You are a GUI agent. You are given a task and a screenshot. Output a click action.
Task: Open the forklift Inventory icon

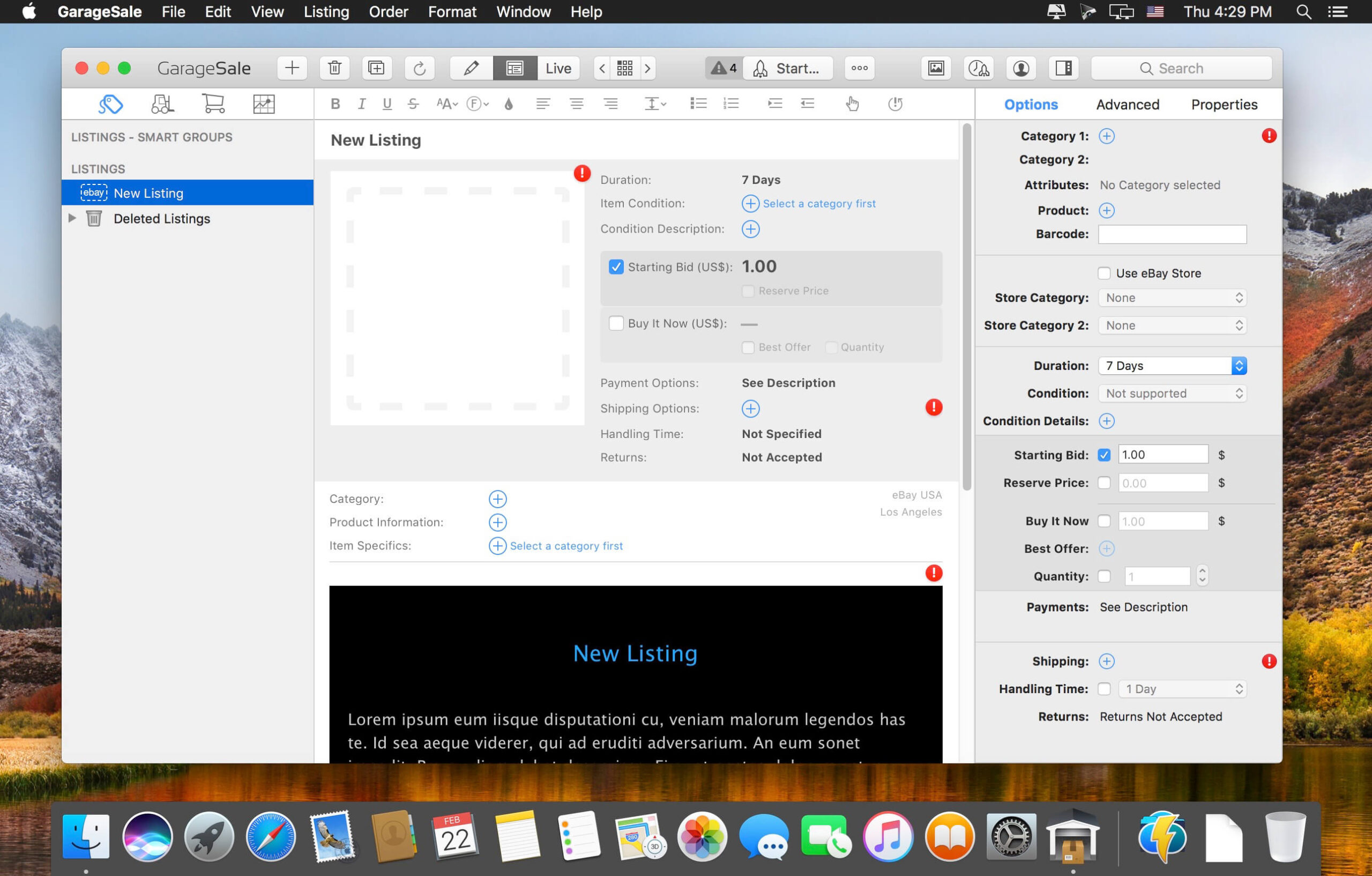[x=162, y=103]
